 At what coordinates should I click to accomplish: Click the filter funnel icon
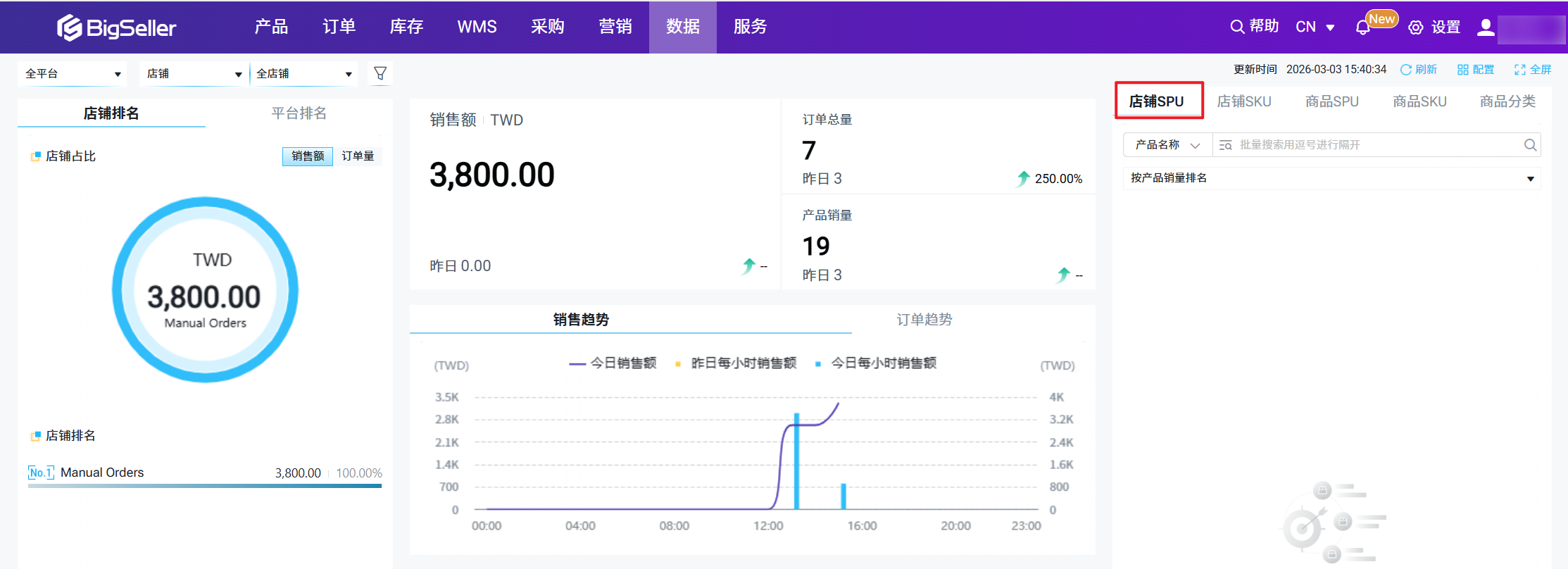tap(380, 73)
